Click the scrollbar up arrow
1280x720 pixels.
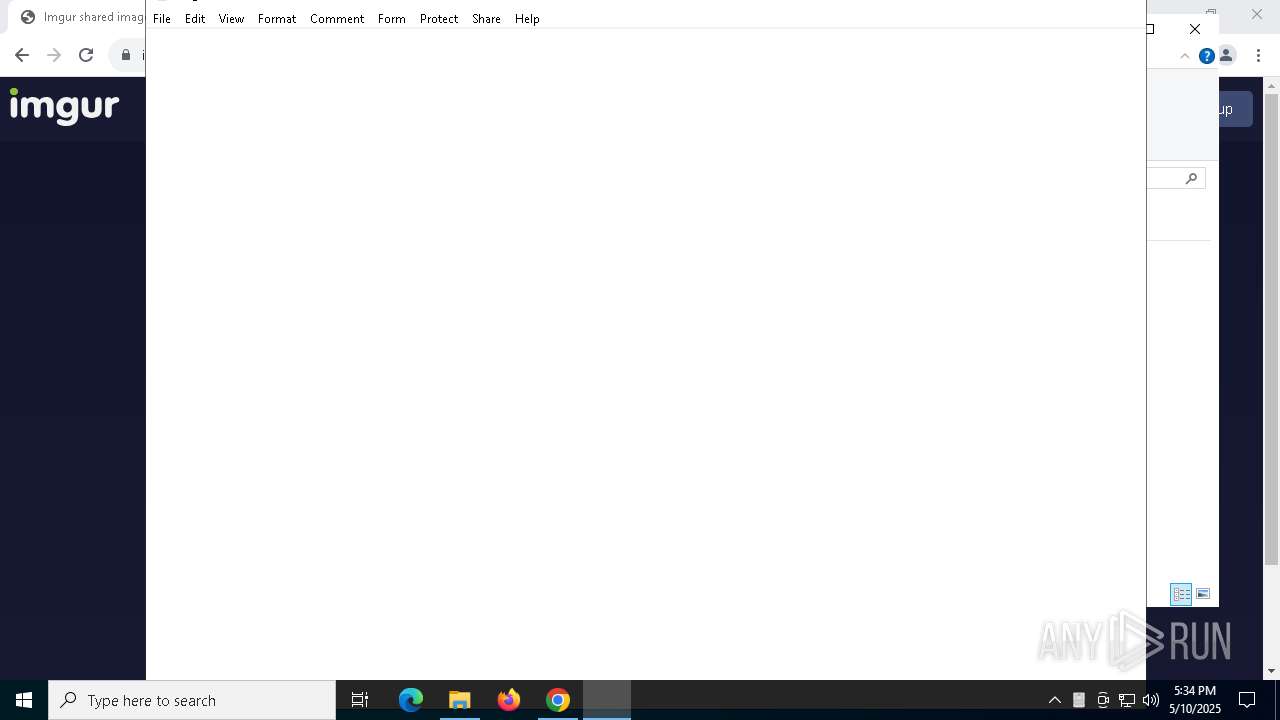(x=1271, y=85)
